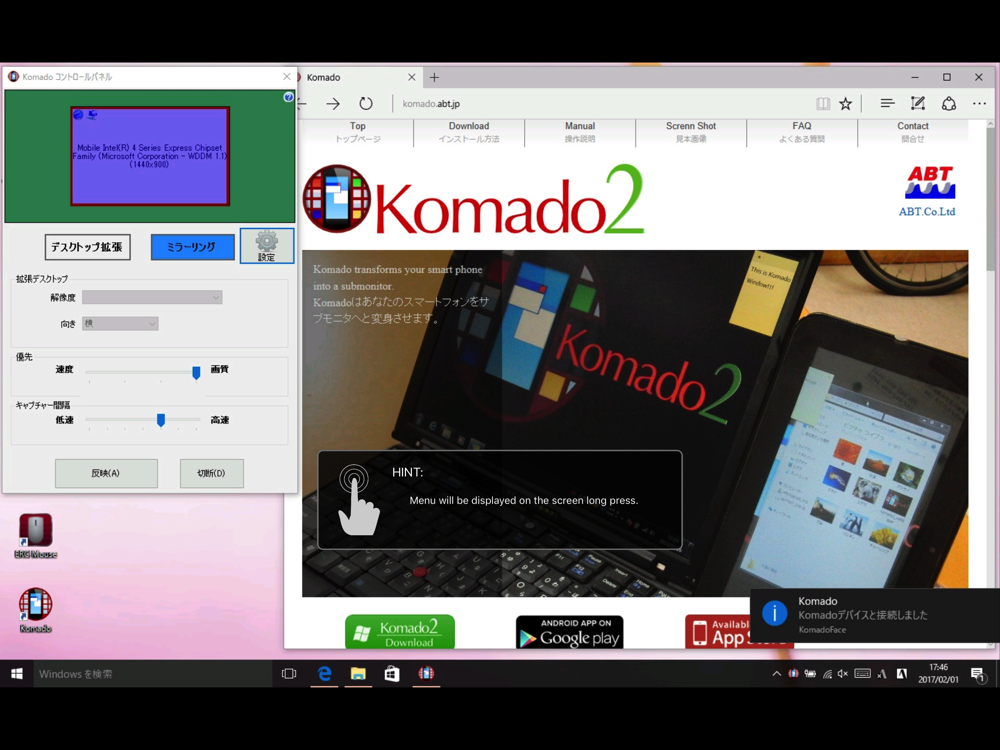Make a web note icon
1000x750 pixels.
pos(918,103)
